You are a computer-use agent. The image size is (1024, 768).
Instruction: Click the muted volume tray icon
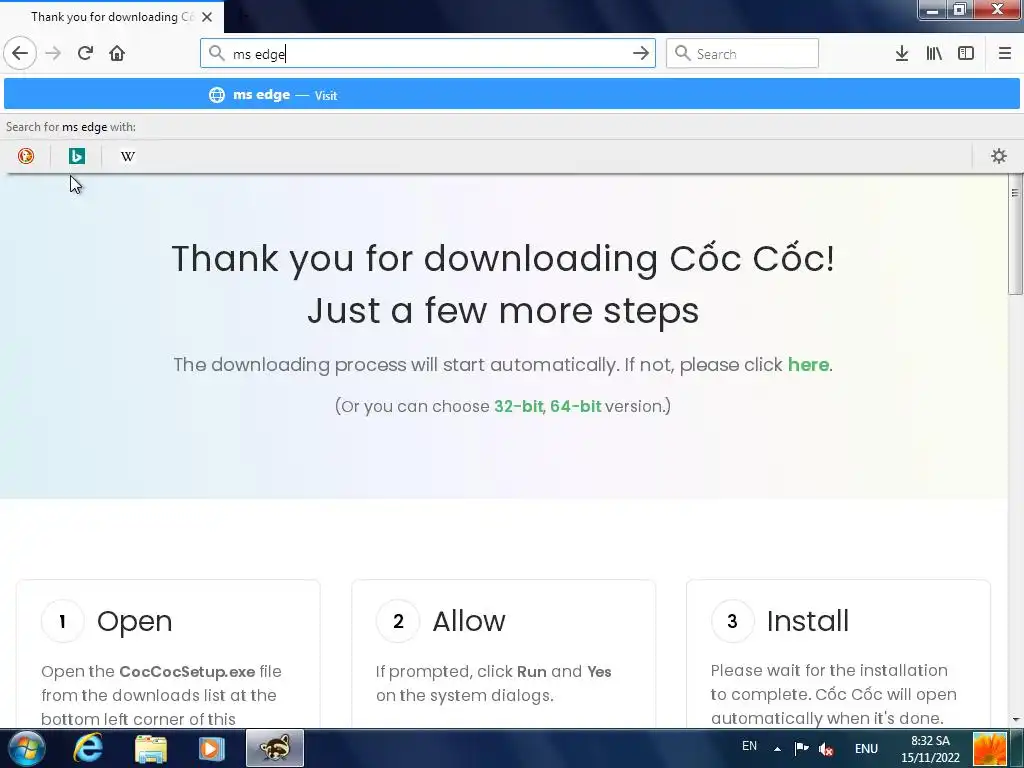coord(825,749)
